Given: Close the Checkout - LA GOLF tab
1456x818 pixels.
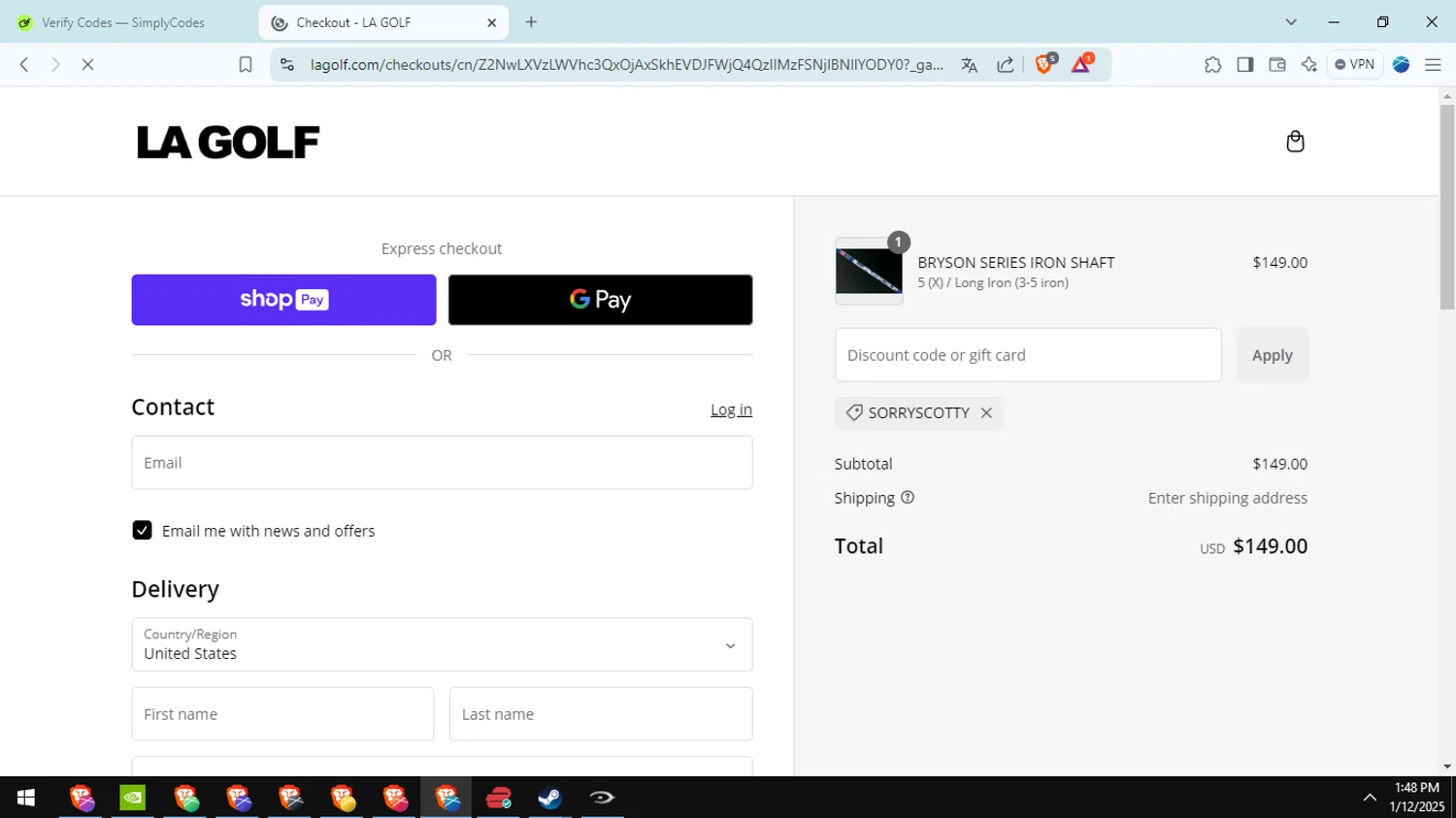Looking at the screenshot, I should coord(491,22).
